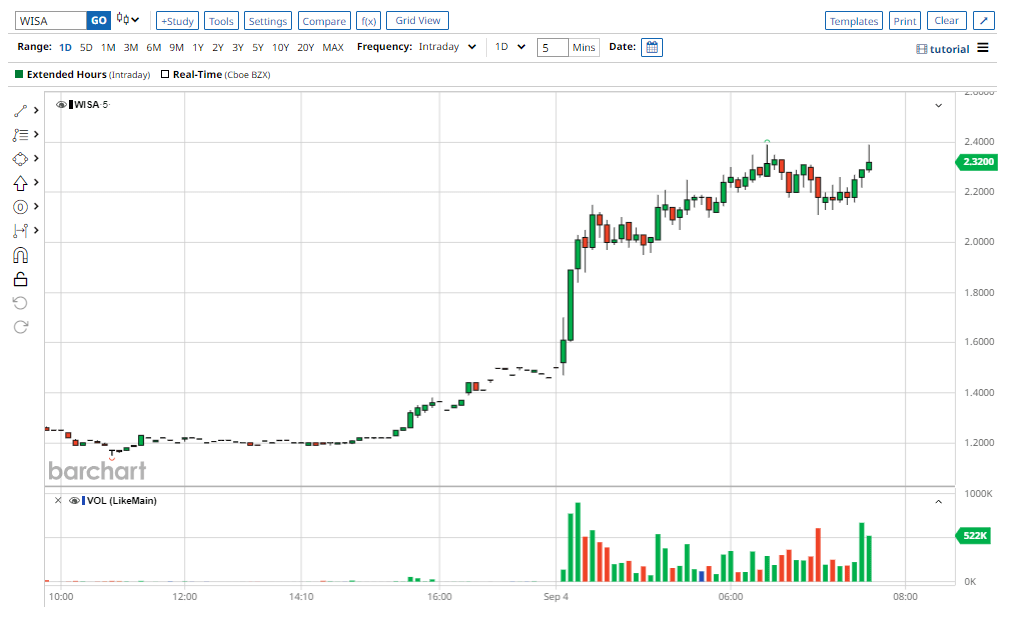The height and width of the screenshot is (625, 1012).
Task: Select the shapes polygon tool icon
Action: pyautogui.click(x=20, y=159)
